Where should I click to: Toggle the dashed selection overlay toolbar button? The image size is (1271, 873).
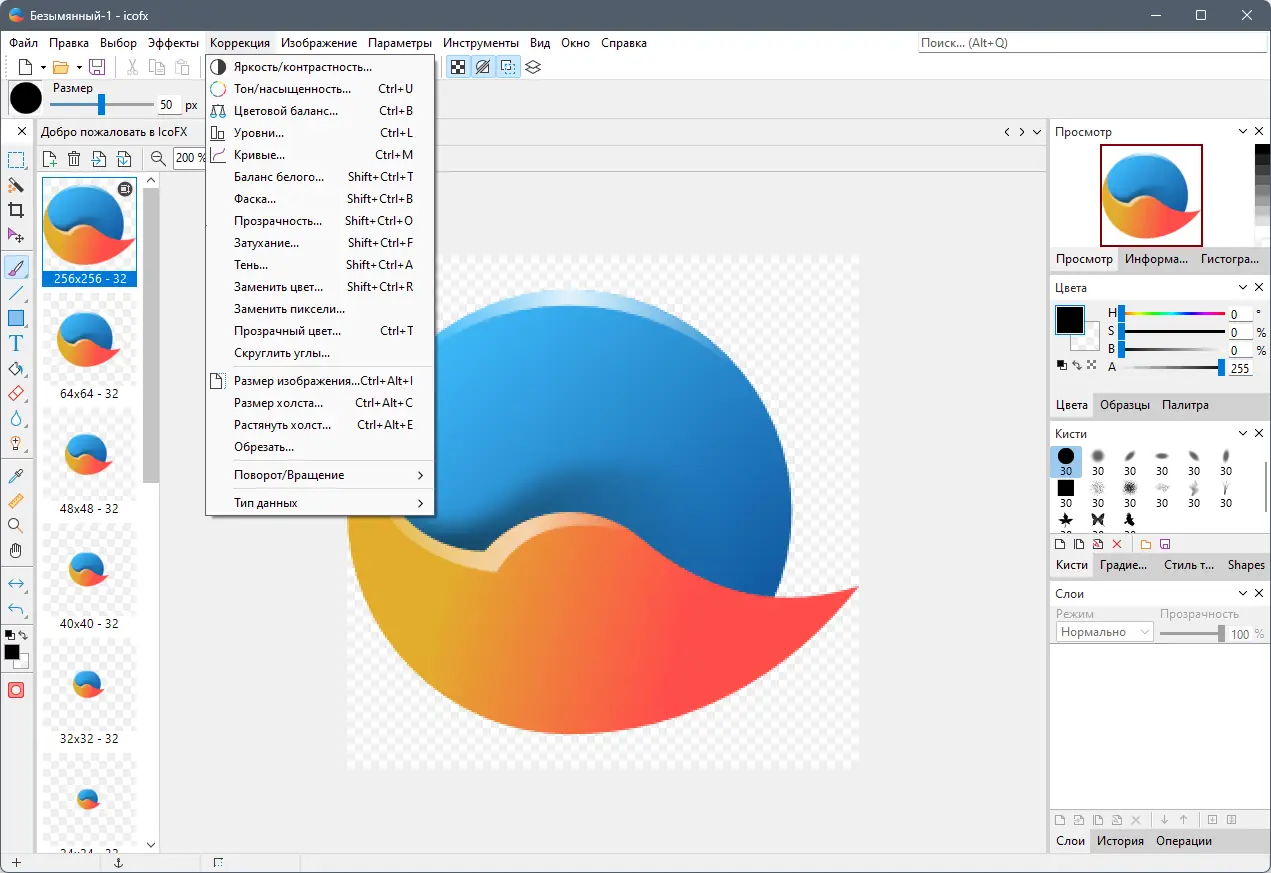[508, 67]
